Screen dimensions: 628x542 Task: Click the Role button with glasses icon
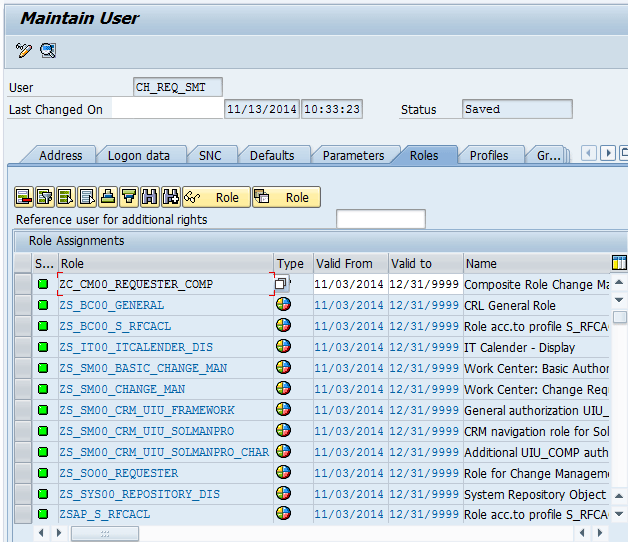[x=215, y=197]
